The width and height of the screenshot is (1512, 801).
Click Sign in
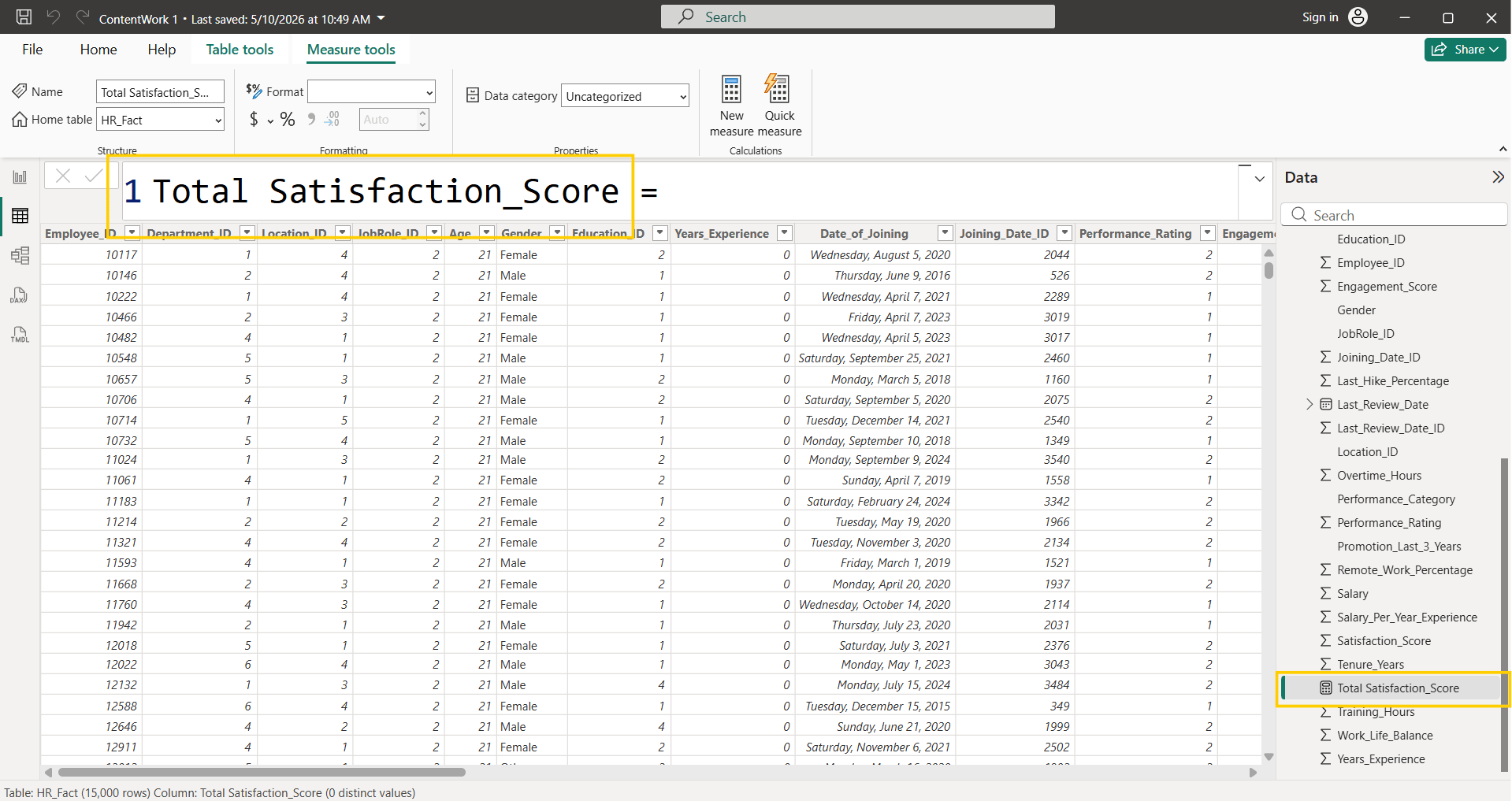point(1320,17)
